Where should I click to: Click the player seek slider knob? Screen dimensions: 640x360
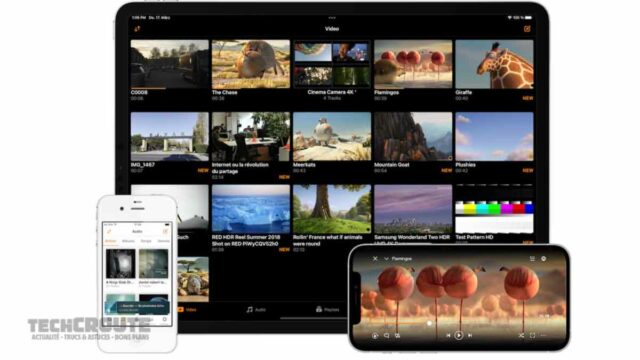(x=429, y=323)
